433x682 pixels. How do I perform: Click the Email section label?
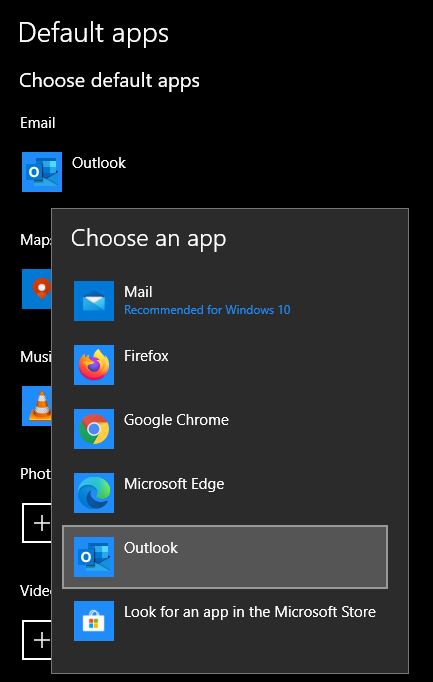tap(38, 123)
